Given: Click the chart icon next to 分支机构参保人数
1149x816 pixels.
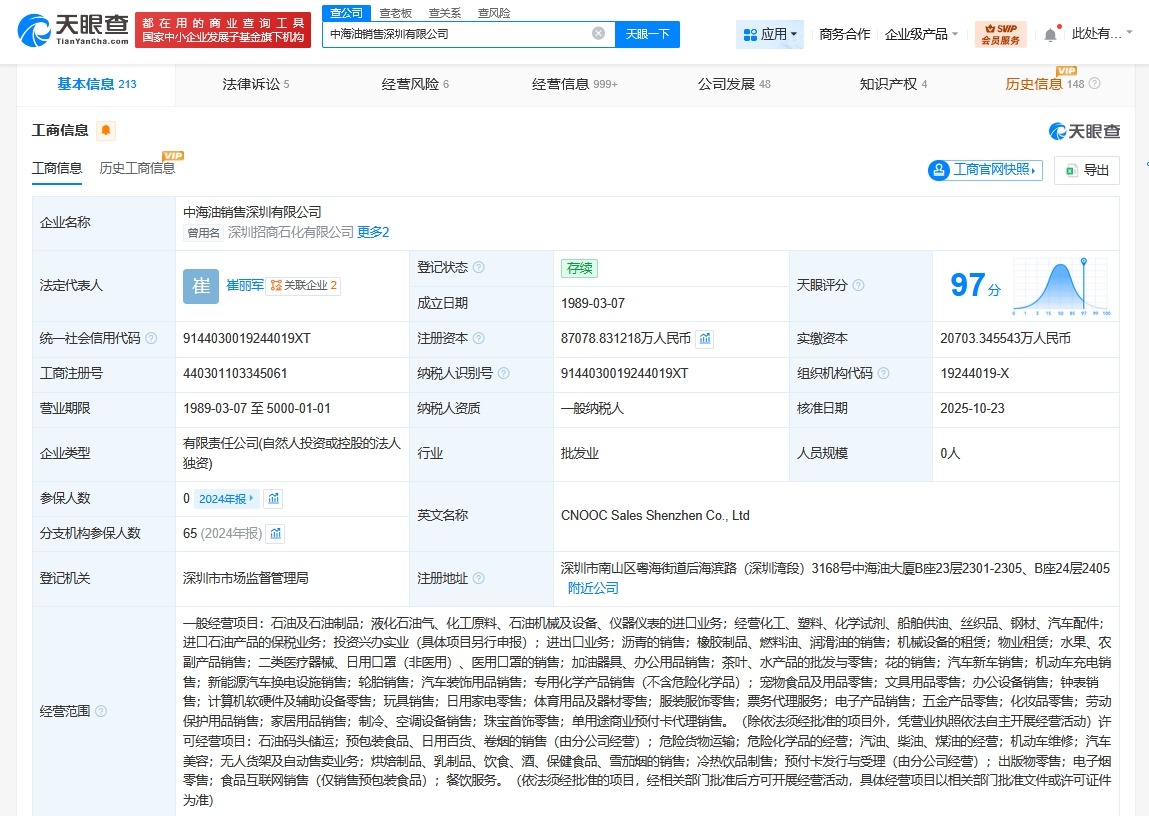Looking at the screenshot, I should pos(274,533).
